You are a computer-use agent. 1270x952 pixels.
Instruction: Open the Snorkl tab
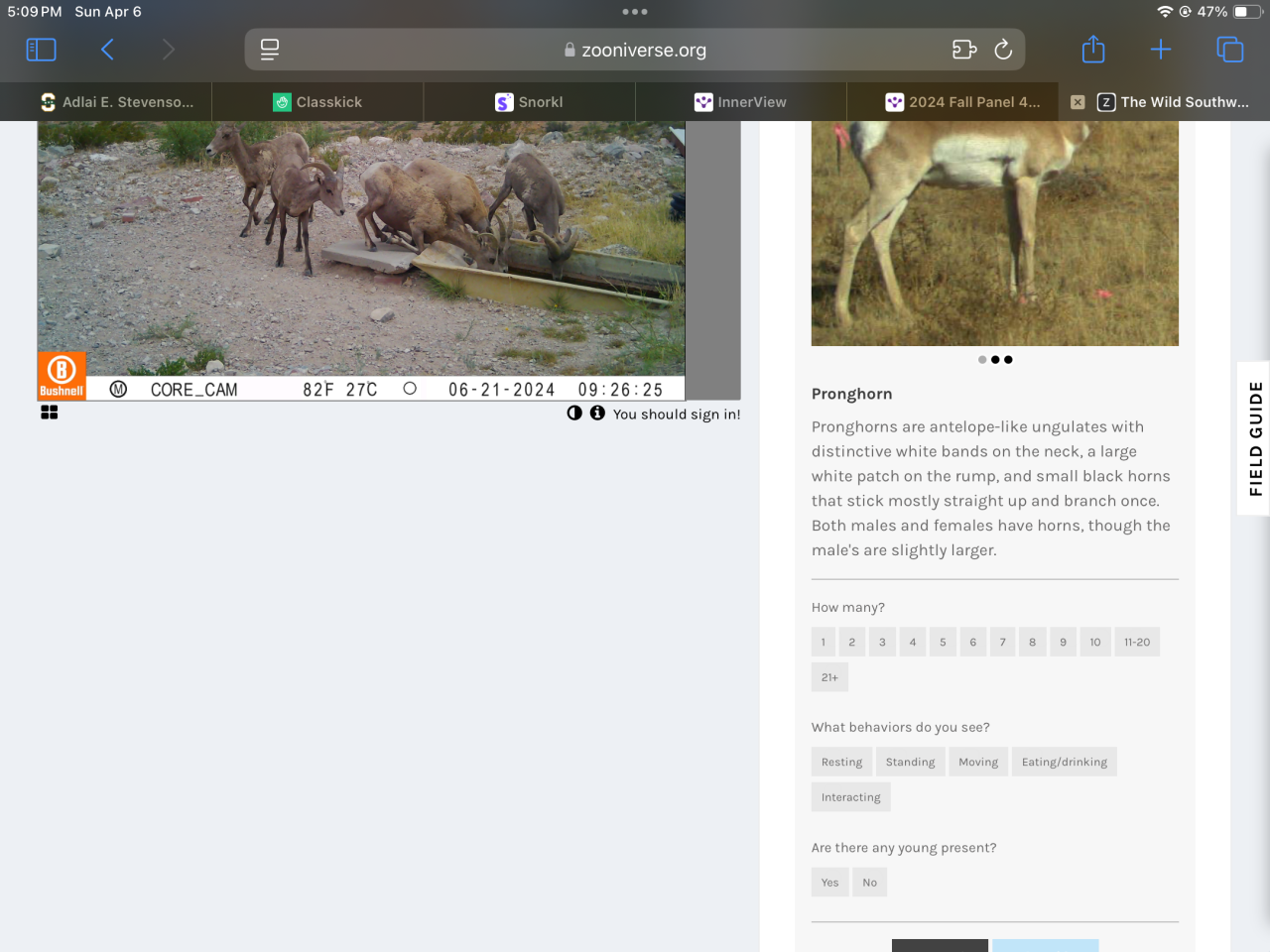529,102
